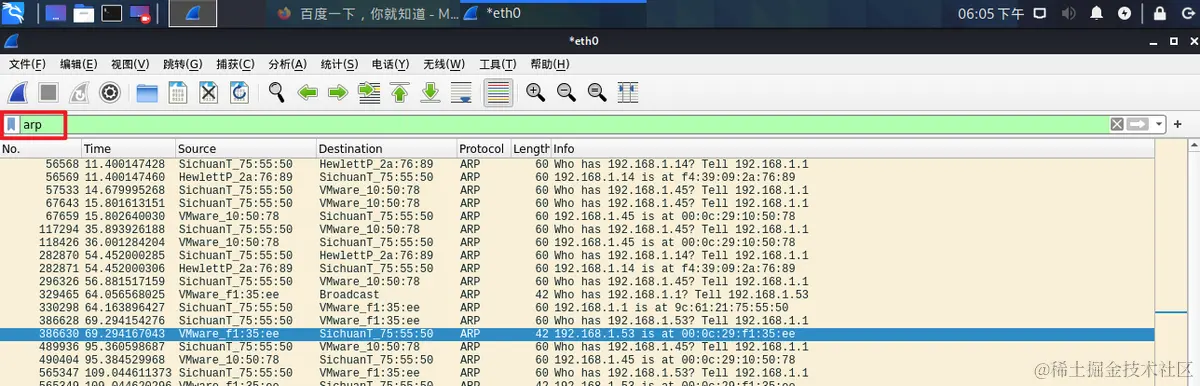Open notifications bell in the tray
Viewport: 1200px width, 386px height.
pos(1097,14)
